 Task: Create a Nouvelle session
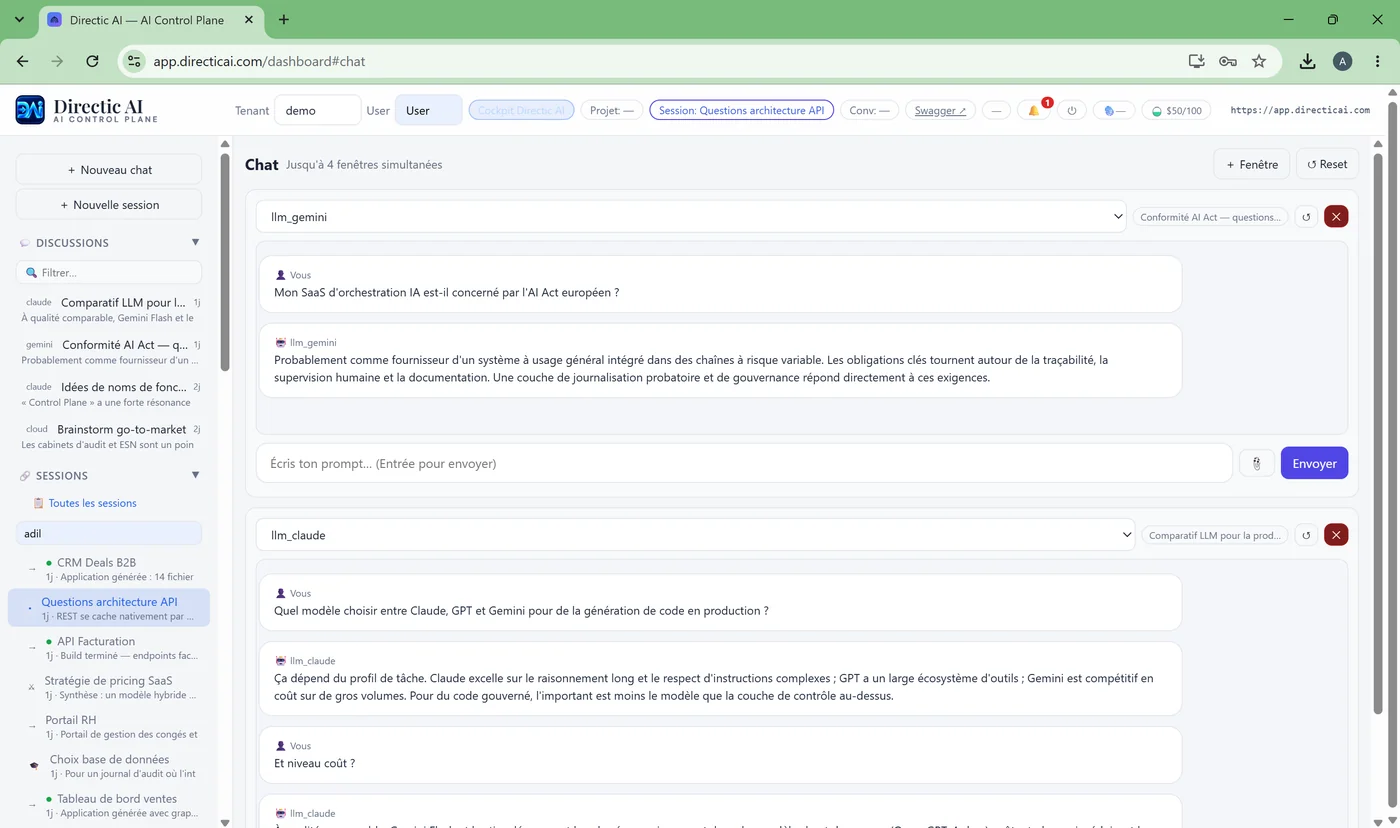[109, 204]
